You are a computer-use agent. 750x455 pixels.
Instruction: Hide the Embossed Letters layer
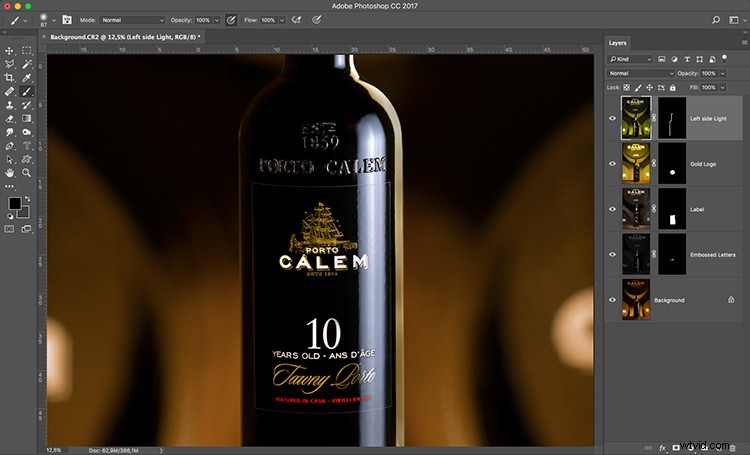pyautogui.click(x=612, y=255)
